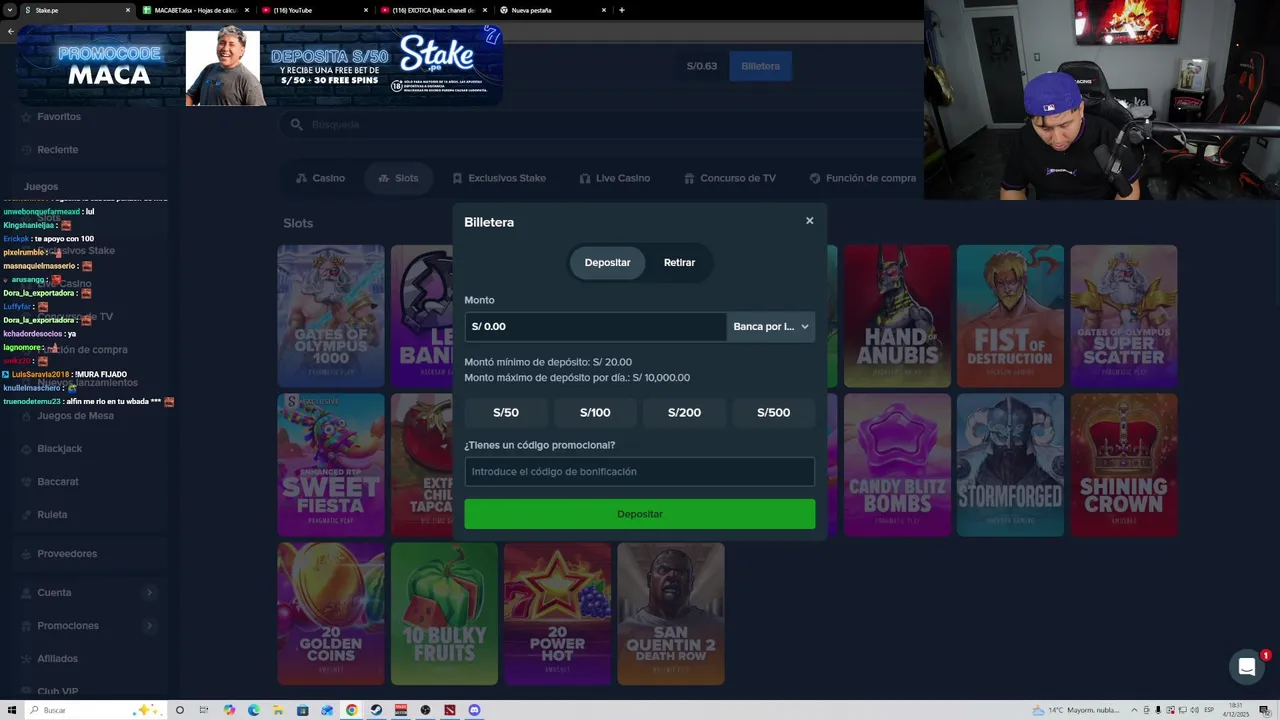Open the Fist of Destruction slot thumbnail
1280x720 pixels.
pos(1010,316)
